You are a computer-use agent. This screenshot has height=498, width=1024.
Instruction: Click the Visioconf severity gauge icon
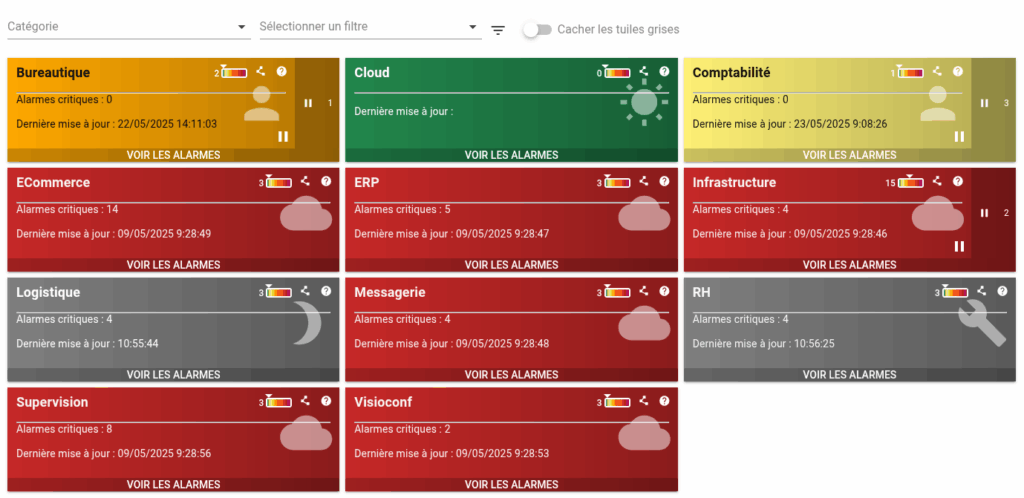click(x=616, y=401)
